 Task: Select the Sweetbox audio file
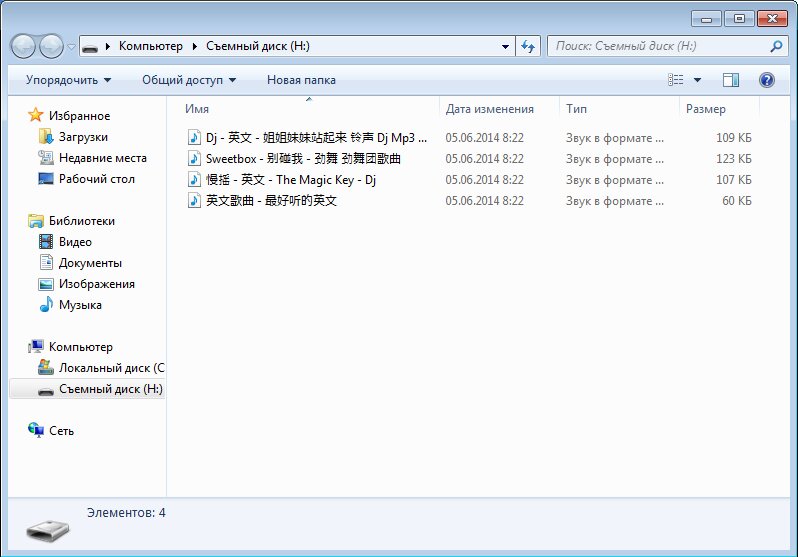(x=303, y=159)
